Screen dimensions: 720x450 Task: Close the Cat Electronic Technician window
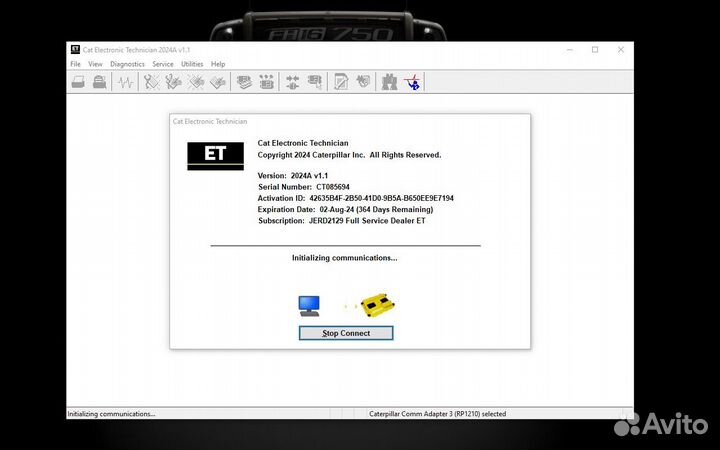click(x=621, y=50)
